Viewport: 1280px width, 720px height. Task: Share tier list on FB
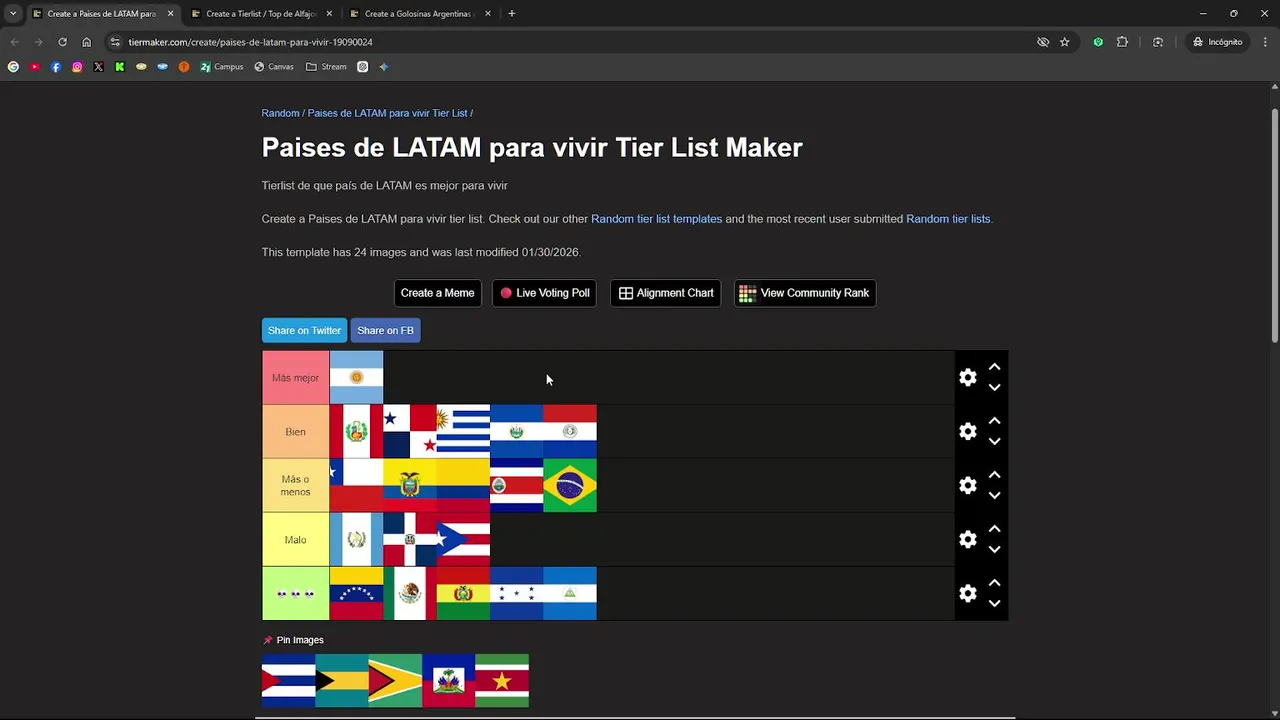(385, 331)
